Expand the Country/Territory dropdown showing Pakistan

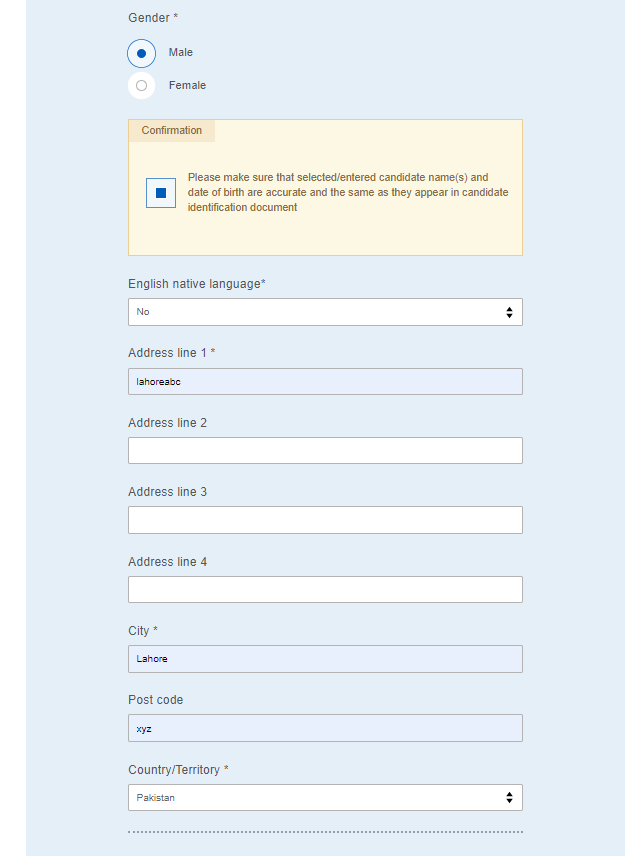click(325, 798)
